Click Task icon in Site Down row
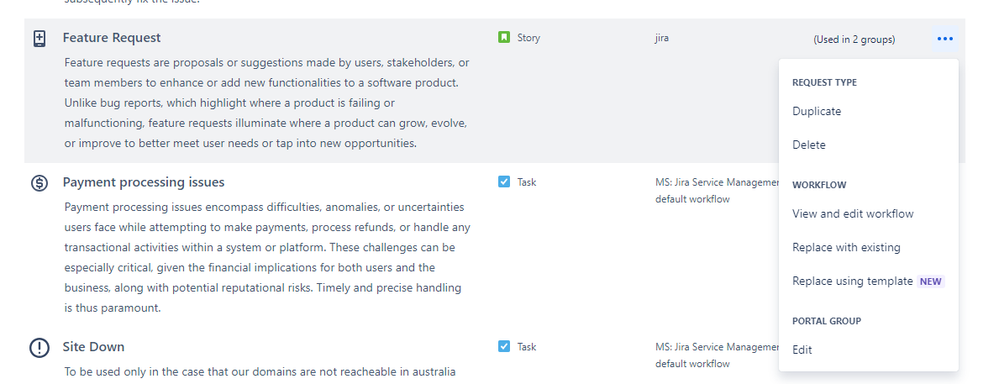The image size is (999, 384). click(504, 346)
